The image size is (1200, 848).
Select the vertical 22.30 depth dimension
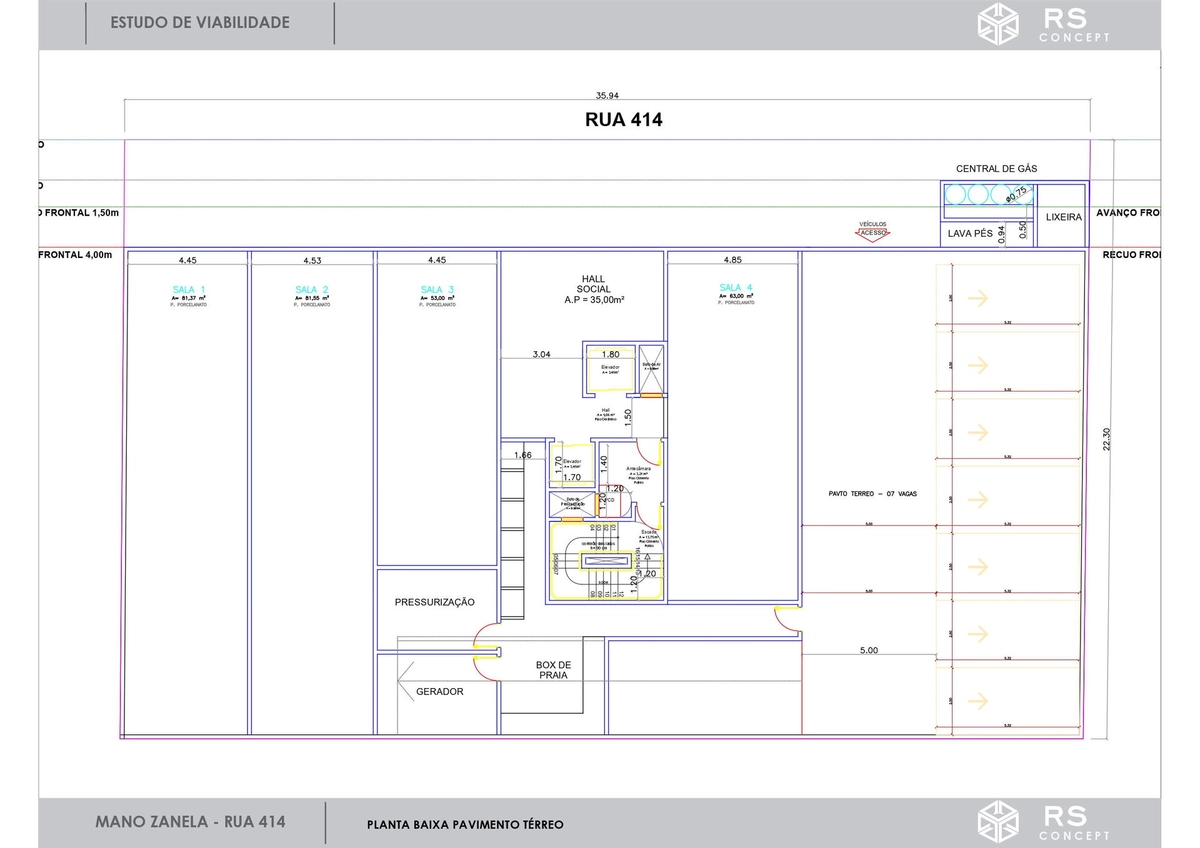pos(1106,439)
